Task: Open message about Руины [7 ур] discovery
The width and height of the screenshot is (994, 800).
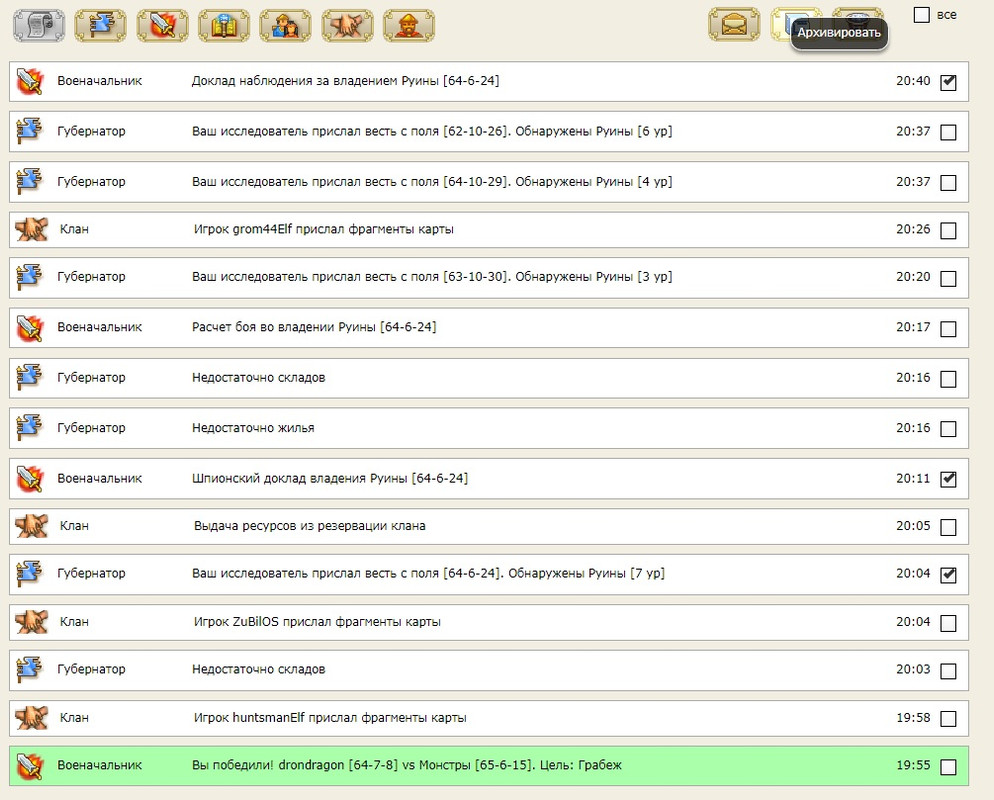Action: [428, 574]
